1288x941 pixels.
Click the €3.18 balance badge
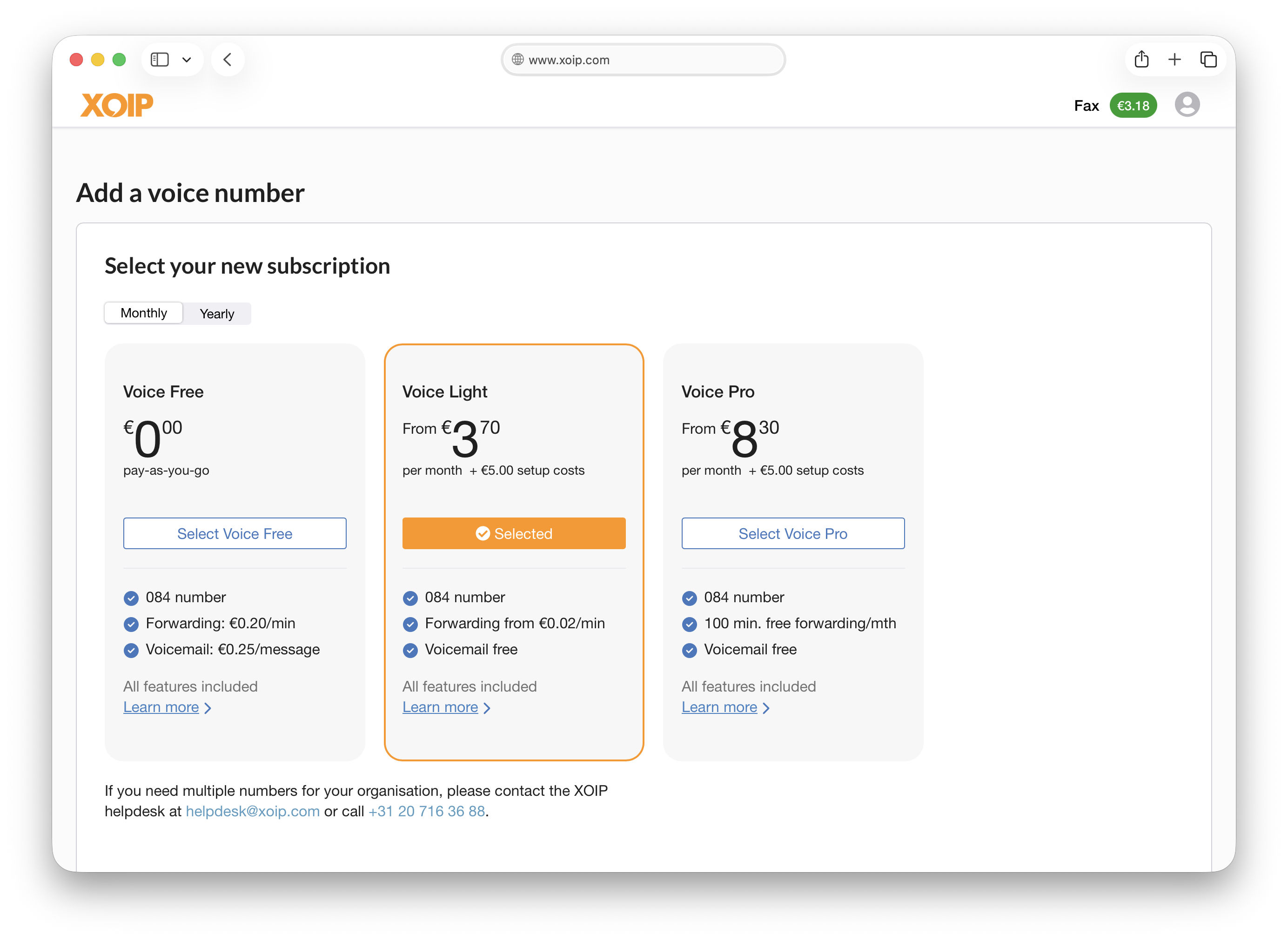click(1133, 105)
